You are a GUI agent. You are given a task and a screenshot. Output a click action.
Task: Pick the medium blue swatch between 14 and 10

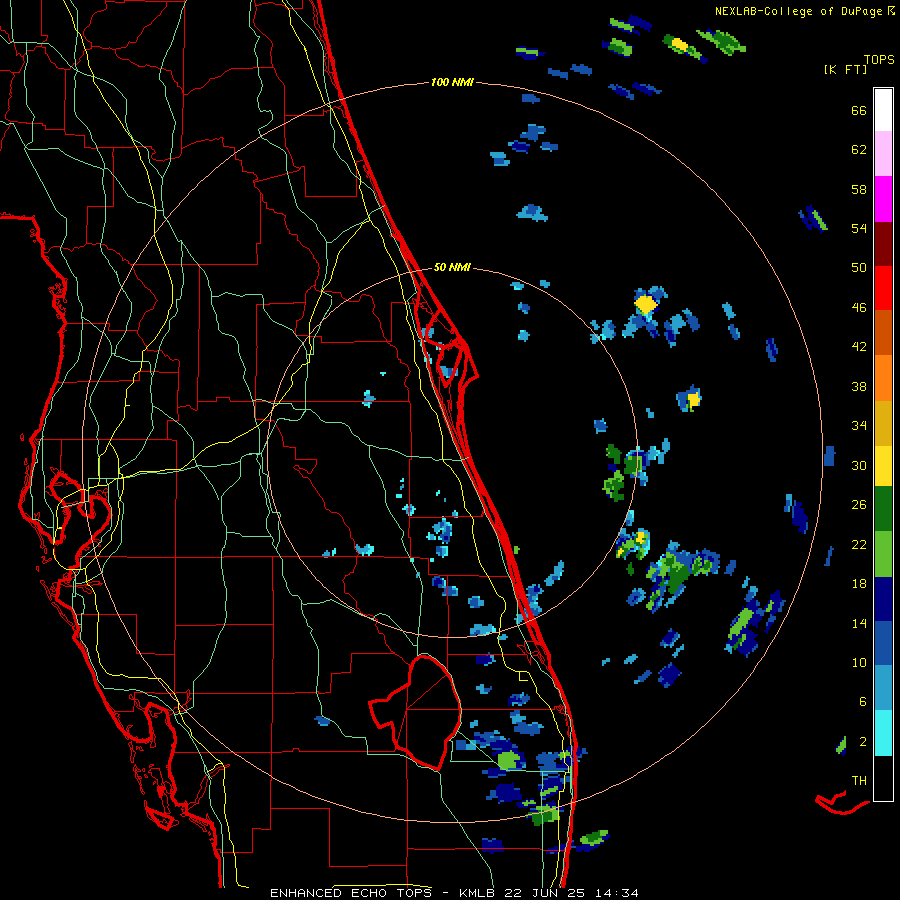(883, 643)
